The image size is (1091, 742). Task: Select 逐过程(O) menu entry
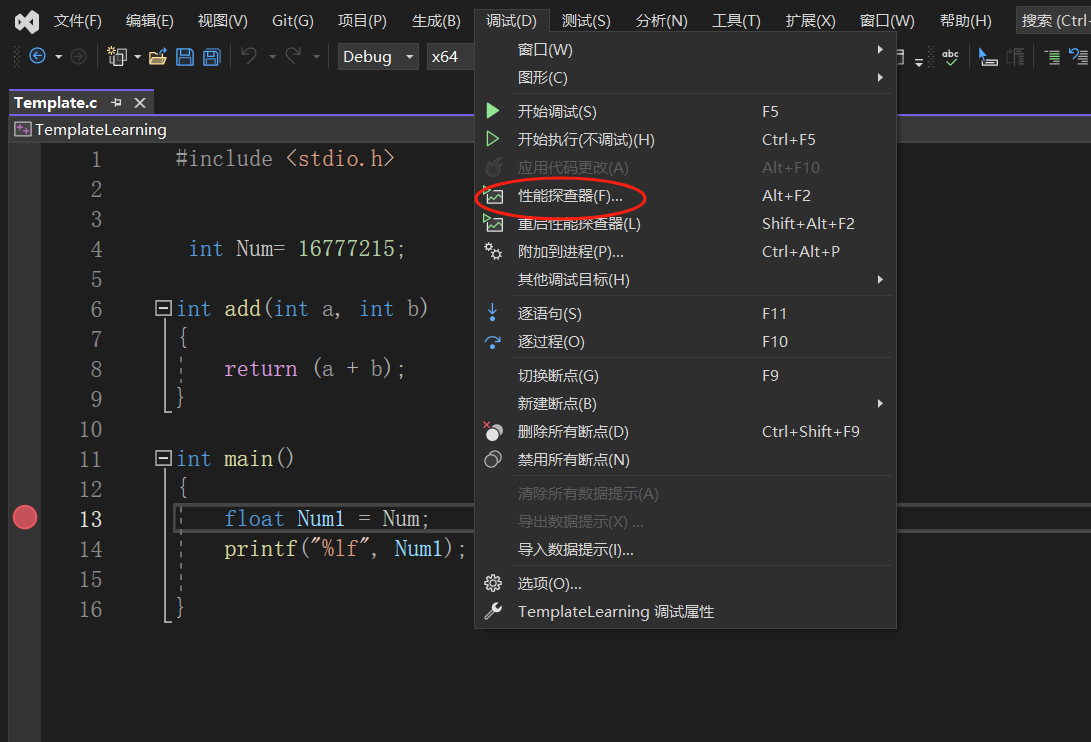pyautogui.click(x=685, y=341)
